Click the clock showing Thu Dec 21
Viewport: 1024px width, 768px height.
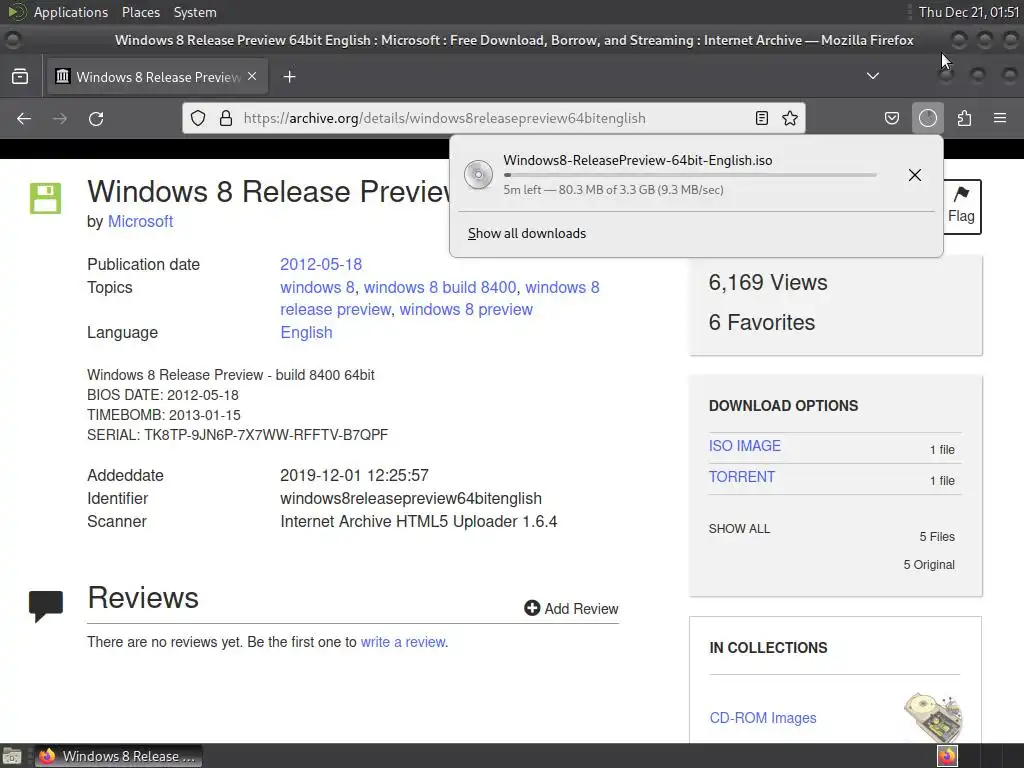(x=968, y=12)
